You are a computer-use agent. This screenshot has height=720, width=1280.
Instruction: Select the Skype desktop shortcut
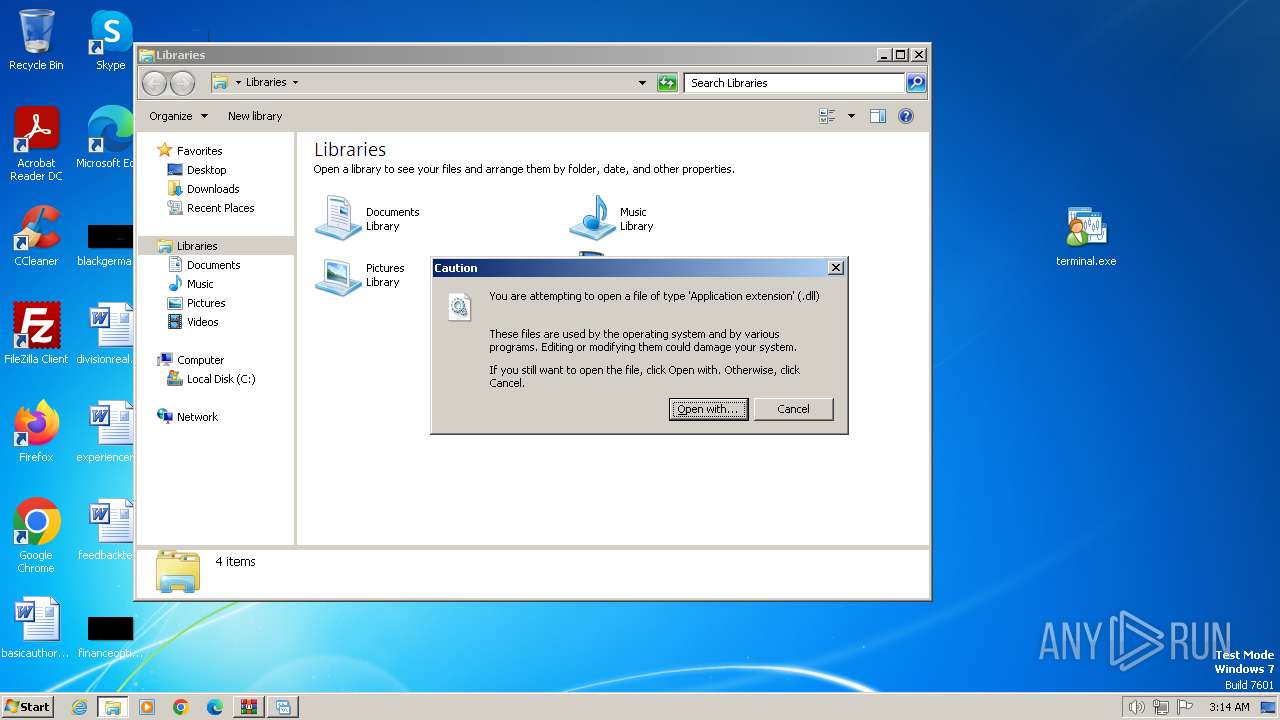(x=110, y=40)
